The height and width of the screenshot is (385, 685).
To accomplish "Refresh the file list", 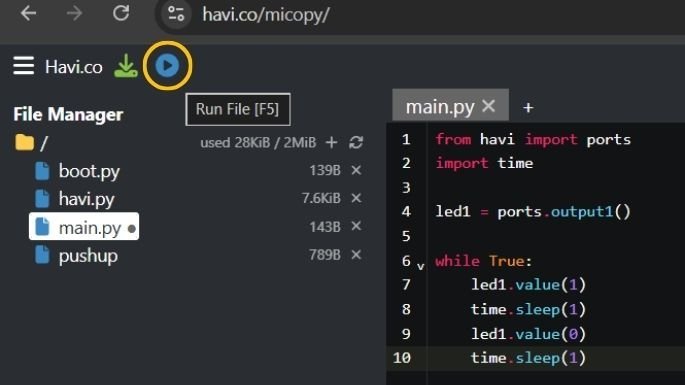I will (356, 142).
